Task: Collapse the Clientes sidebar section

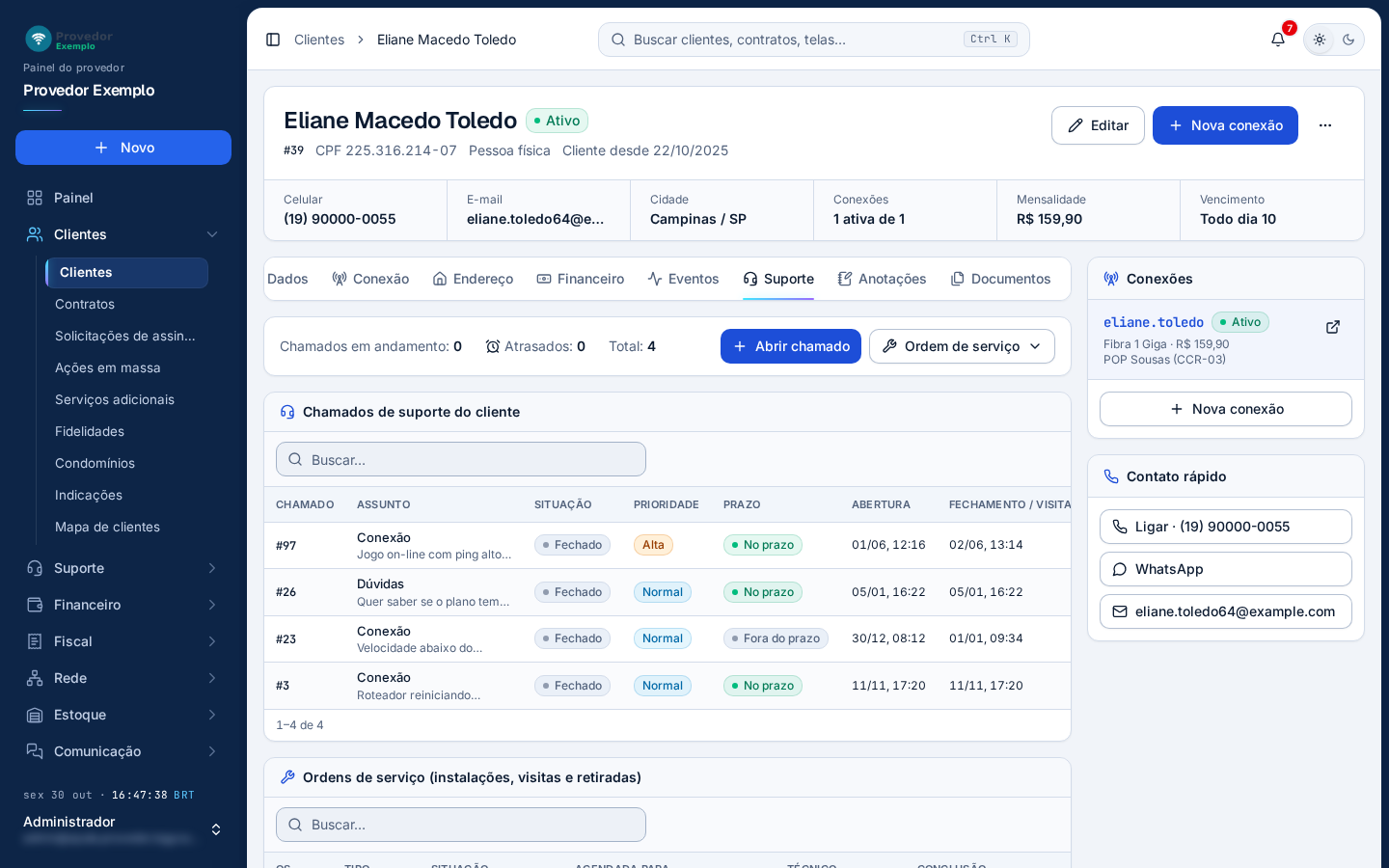Action: click(x=212, y=234)
